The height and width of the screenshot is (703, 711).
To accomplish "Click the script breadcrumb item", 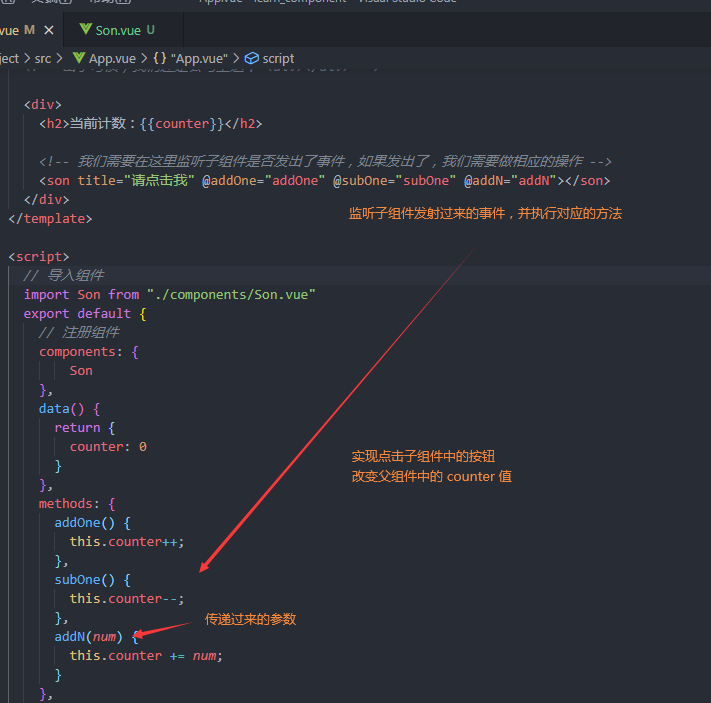I will [278, 59].
